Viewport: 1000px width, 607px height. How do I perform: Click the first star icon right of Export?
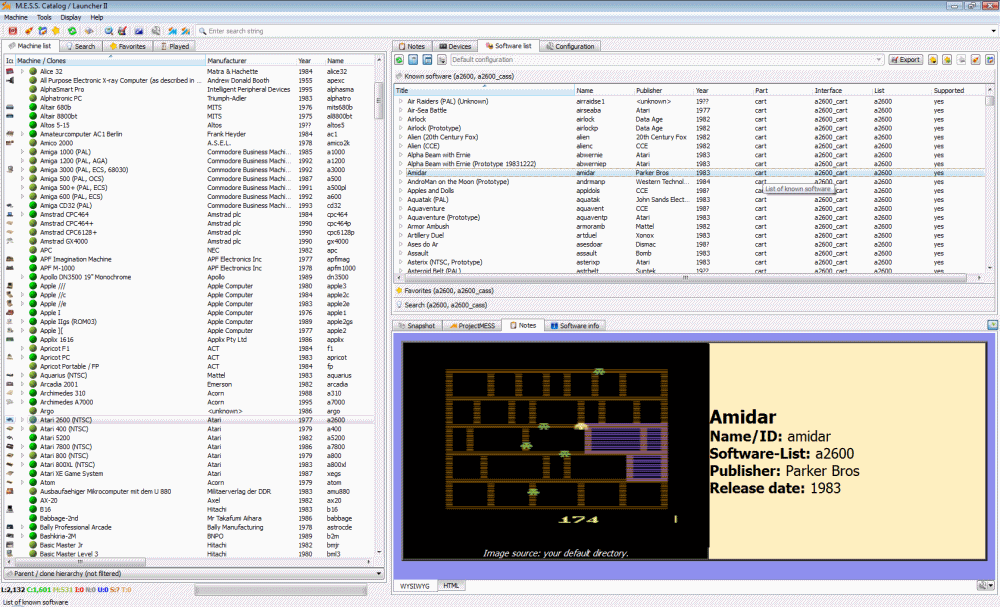point(933,59)
